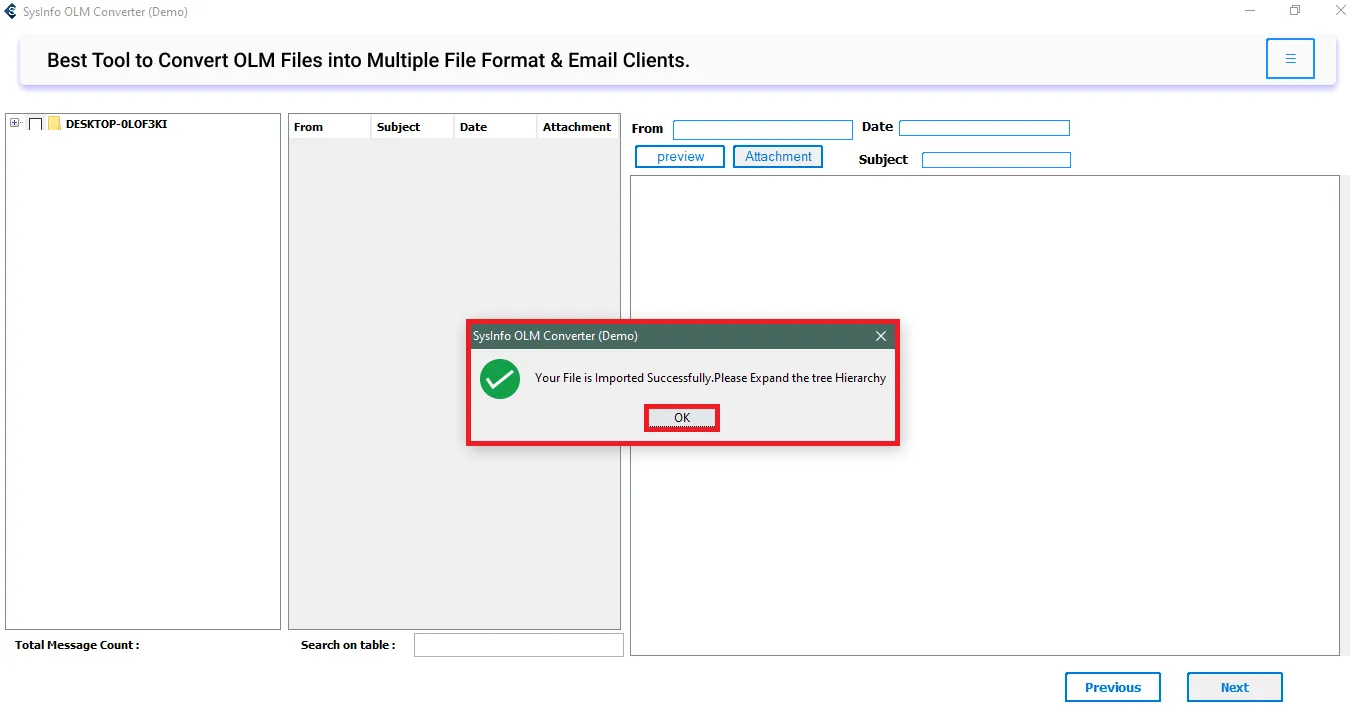The image size is (1366, 728).
Task: Check the DESKTOP-0LOF3KI folder checkbox
Action: click(x=36, y=124)
